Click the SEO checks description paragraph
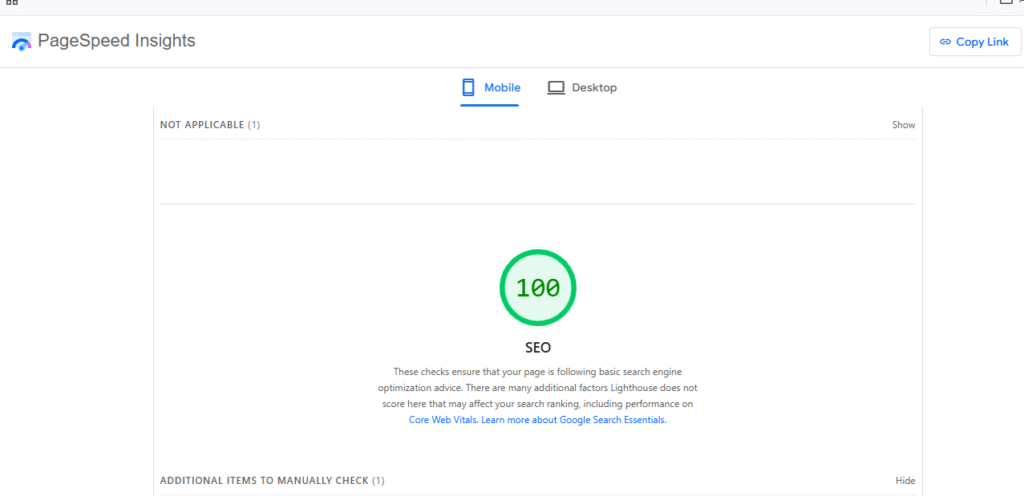 [x=538, y=387]
